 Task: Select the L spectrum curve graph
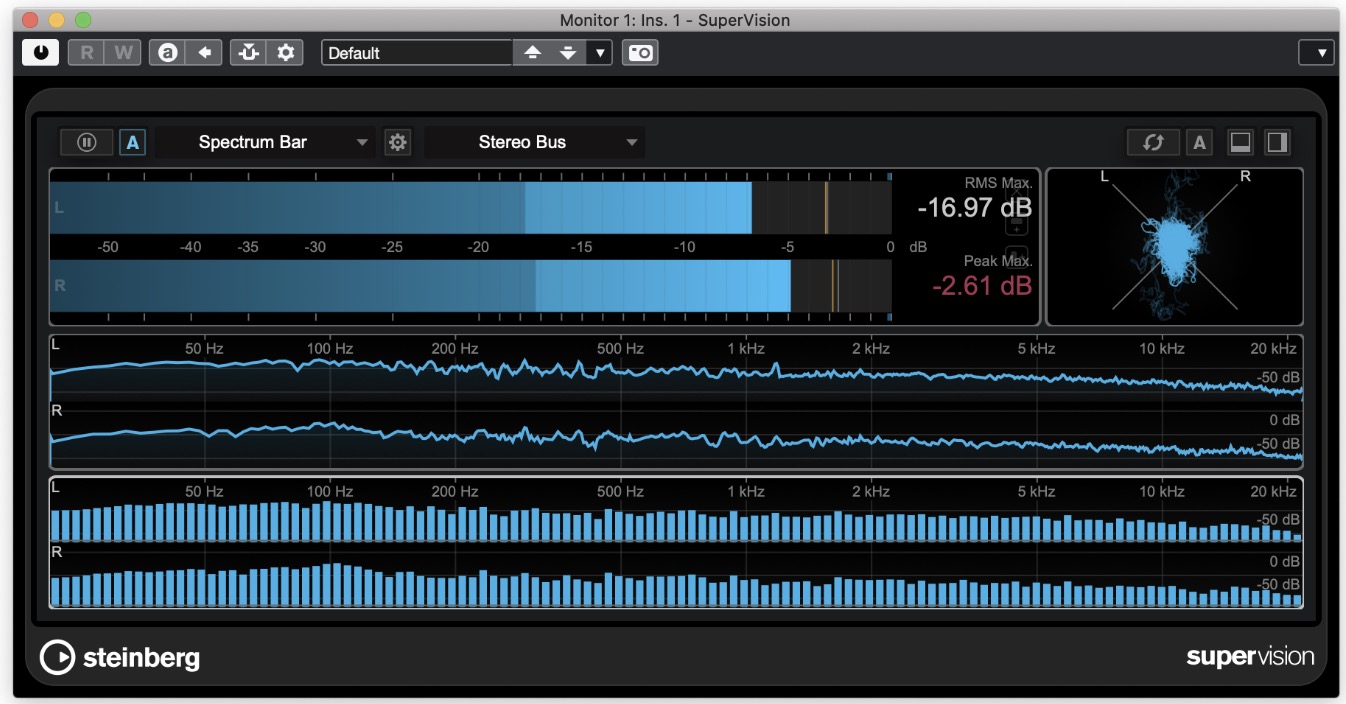(677, 369)
